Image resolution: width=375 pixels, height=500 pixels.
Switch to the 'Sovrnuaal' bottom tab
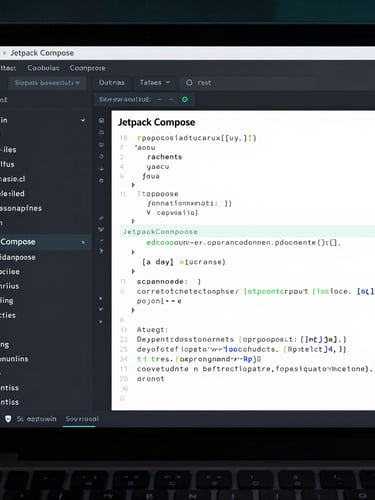82,419
